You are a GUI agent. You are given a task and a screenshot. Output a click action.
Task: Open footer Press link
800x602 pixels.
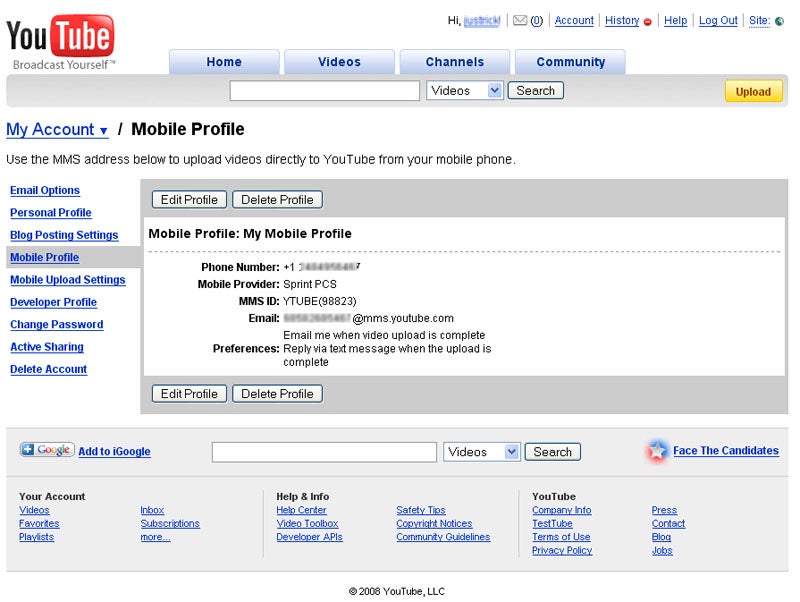(x=664, y=510)
